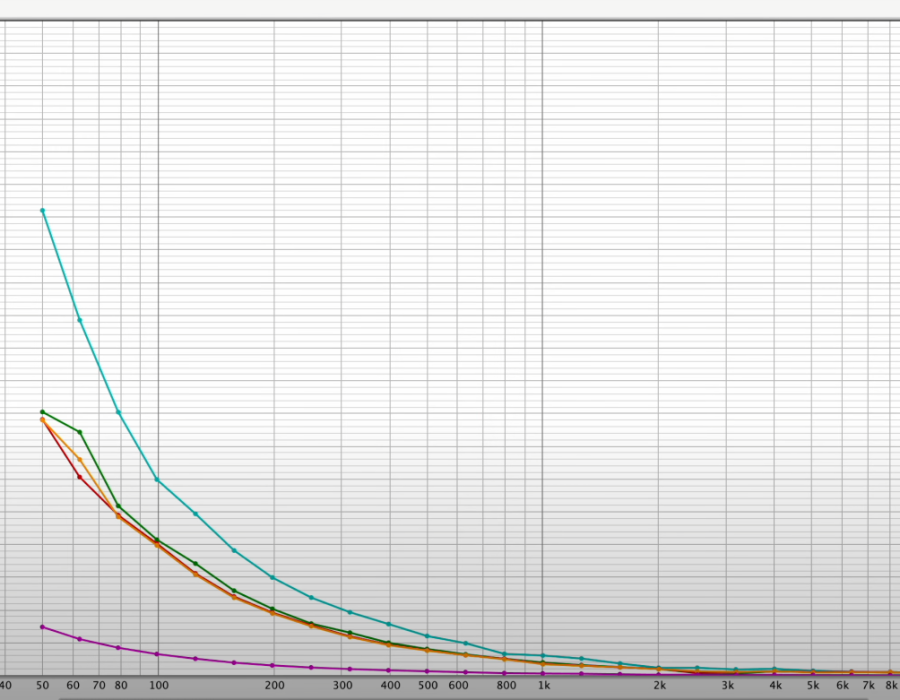Click the magenta curve's point at 50 Hz
Image resolution: width=900 pixels, height=700 pixels.
(42, 627)
